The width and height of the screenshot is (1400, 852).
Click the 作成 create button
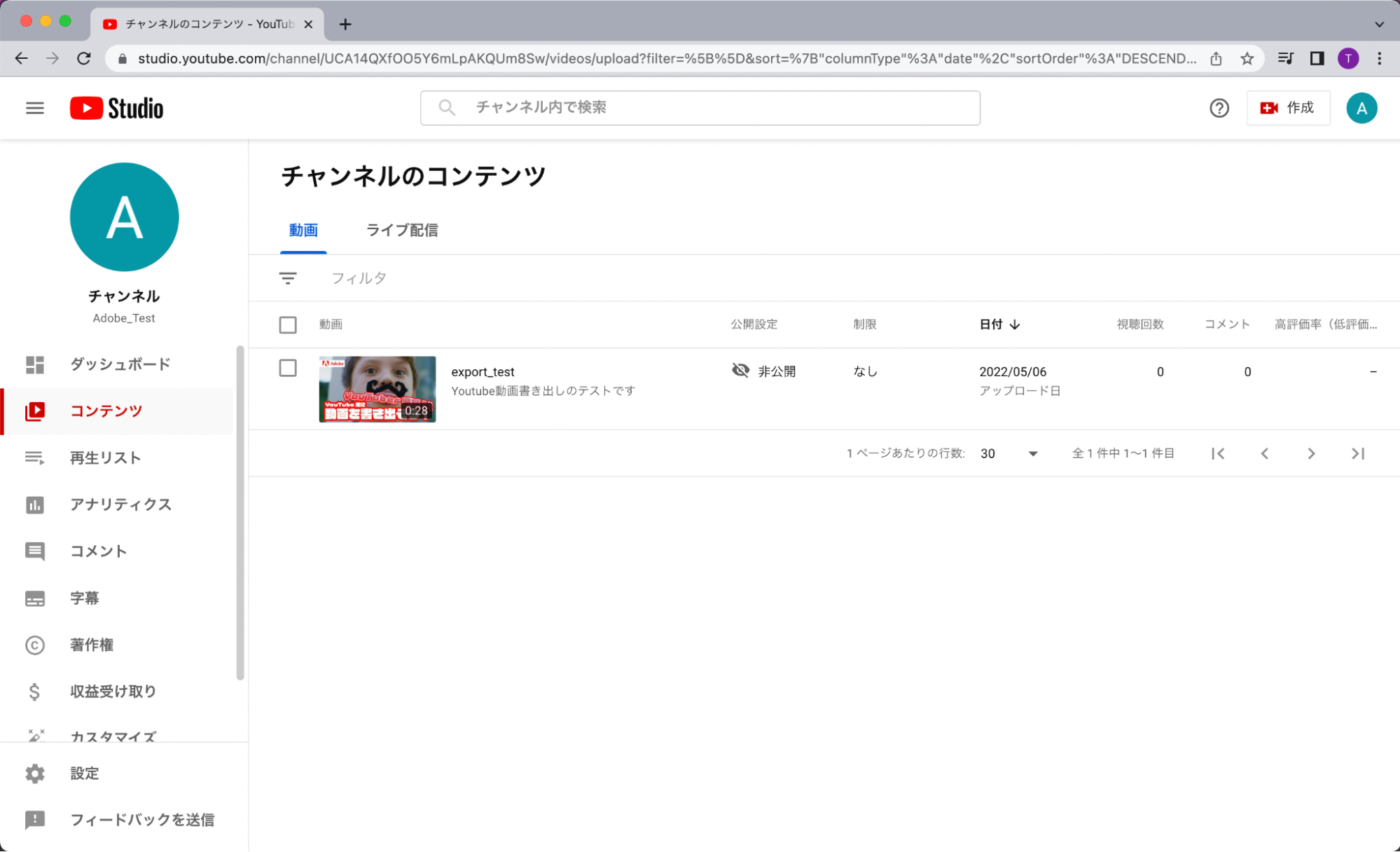[x=1288, y=108]
